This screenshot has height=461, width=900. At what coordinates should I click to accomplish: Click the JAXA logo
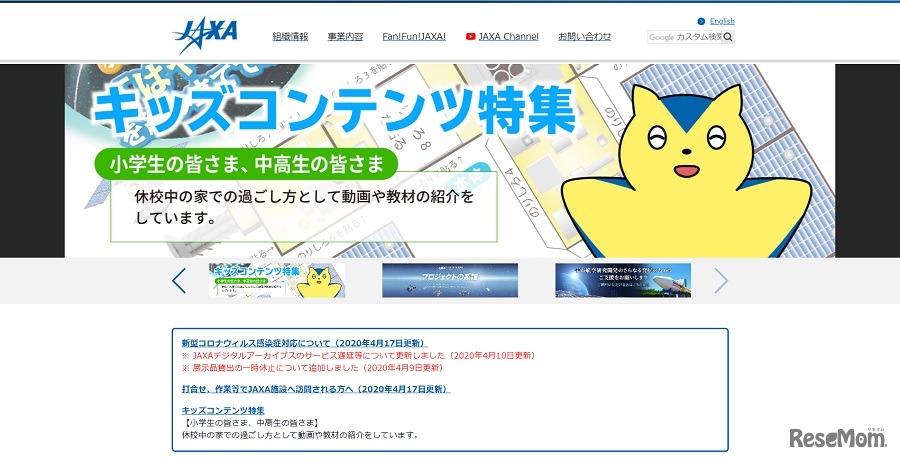tap(205, 35)
